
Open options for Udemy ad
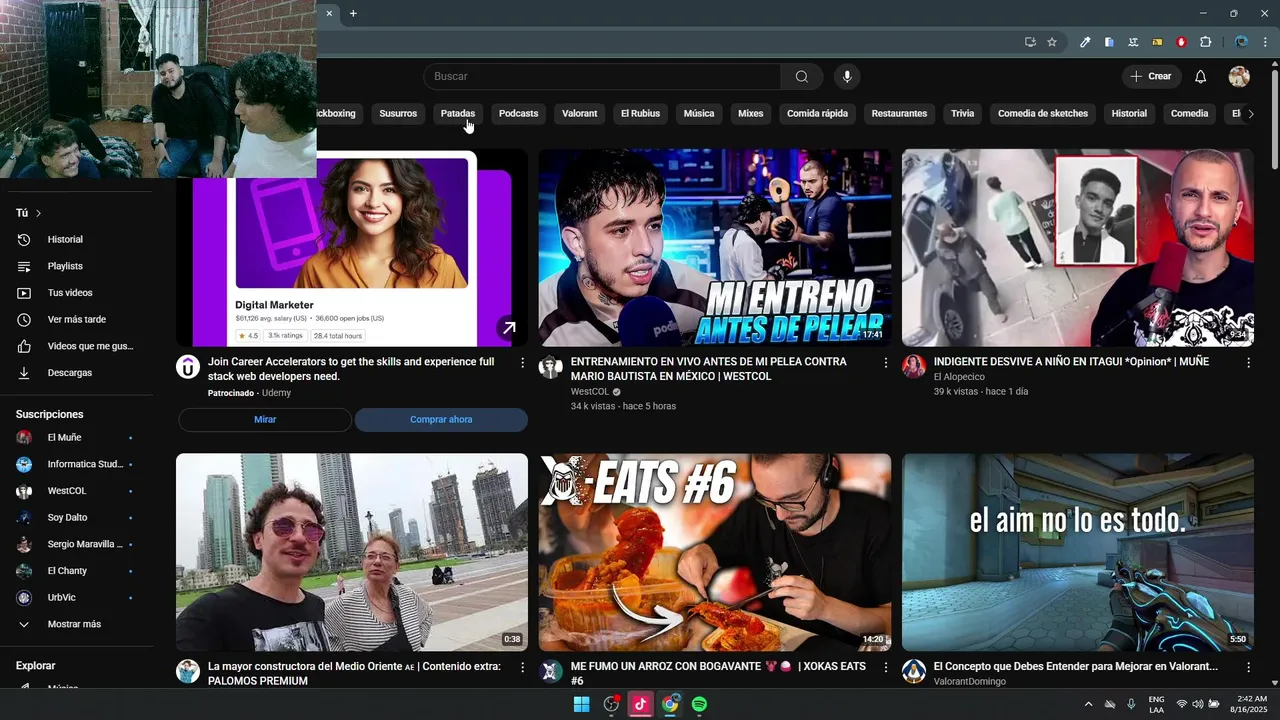[522, 363]
